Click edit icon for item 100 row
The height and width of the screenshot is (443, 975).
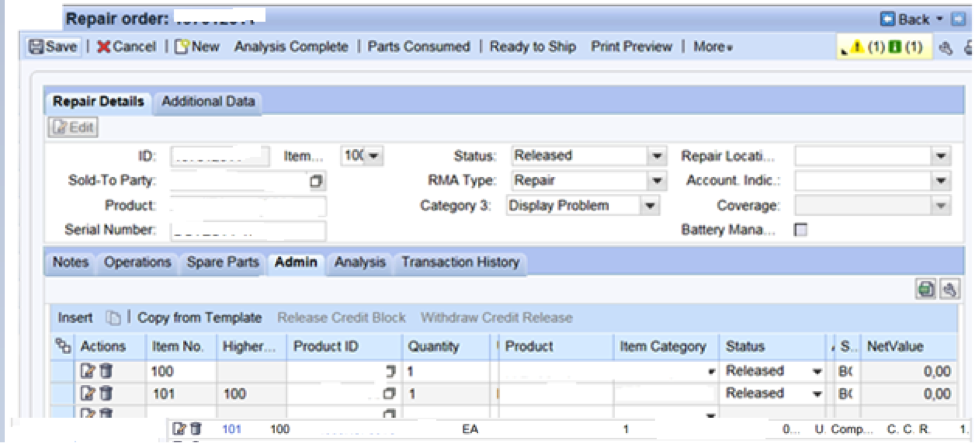(88, 371)
